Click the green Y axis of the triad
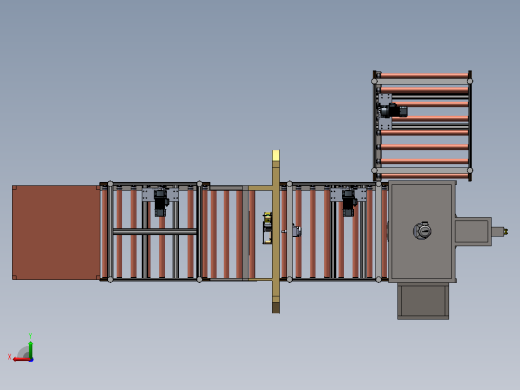This screenshot has height=390, width=520. click(x=30, y=349)
